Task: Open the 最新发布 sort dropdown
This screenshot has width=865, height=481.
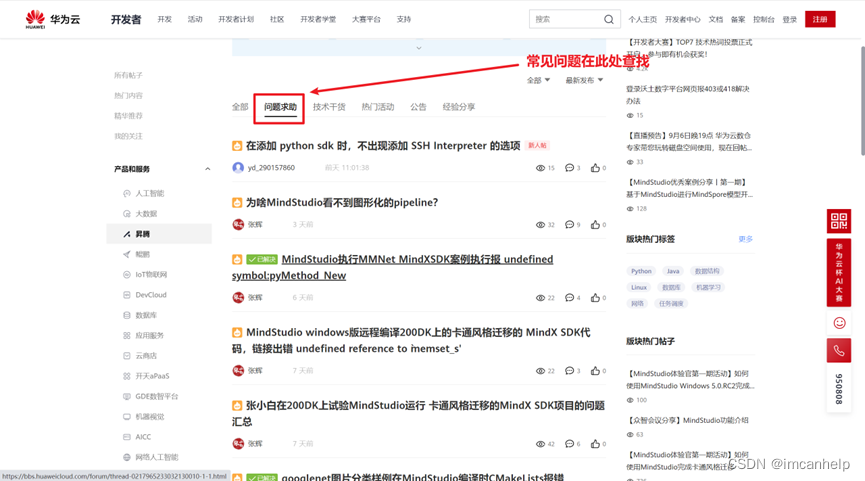Action: coord(584,81)
